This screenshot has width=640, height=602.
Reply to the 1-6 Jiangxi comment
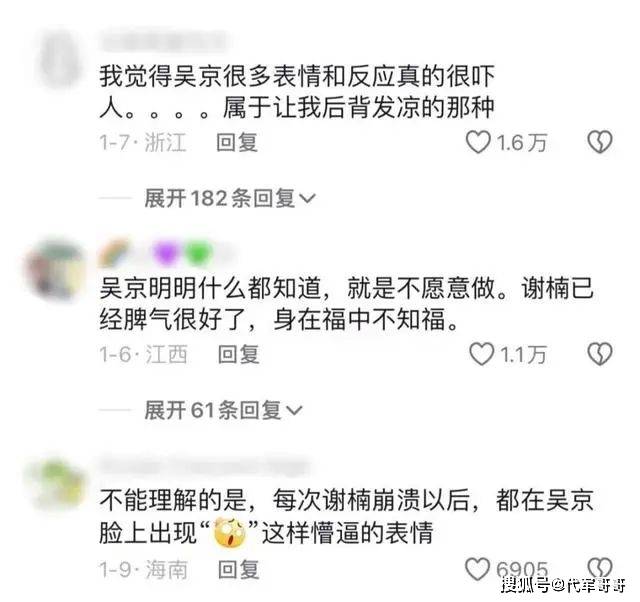point(239,354)
